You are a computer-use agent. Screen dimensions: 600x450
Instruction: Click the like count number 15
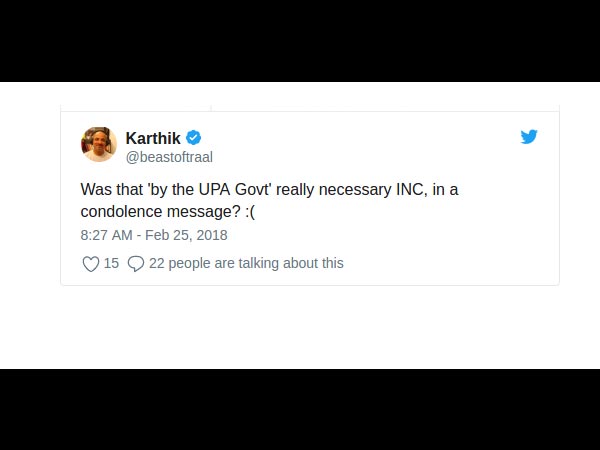click(111, 263)
